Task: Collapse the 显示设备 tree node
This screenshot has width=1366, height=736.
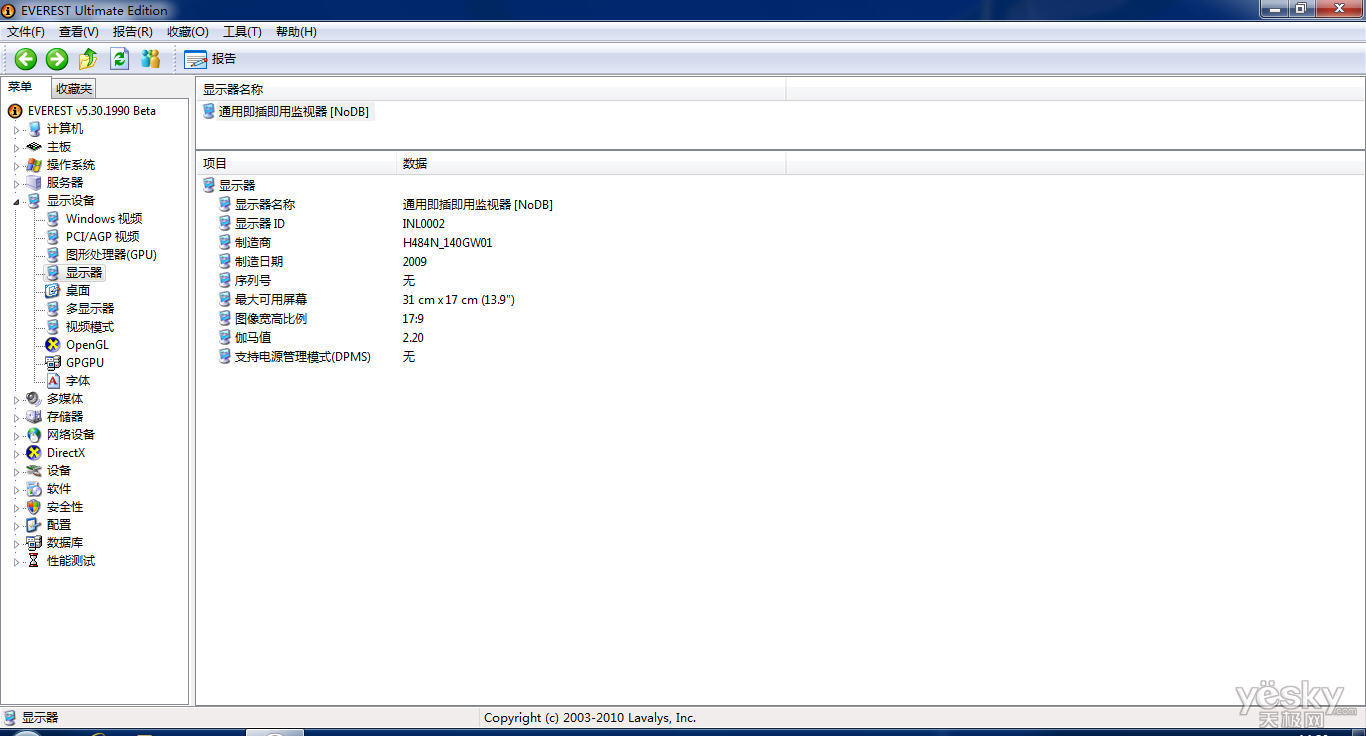Action: (x=16, y=201)
